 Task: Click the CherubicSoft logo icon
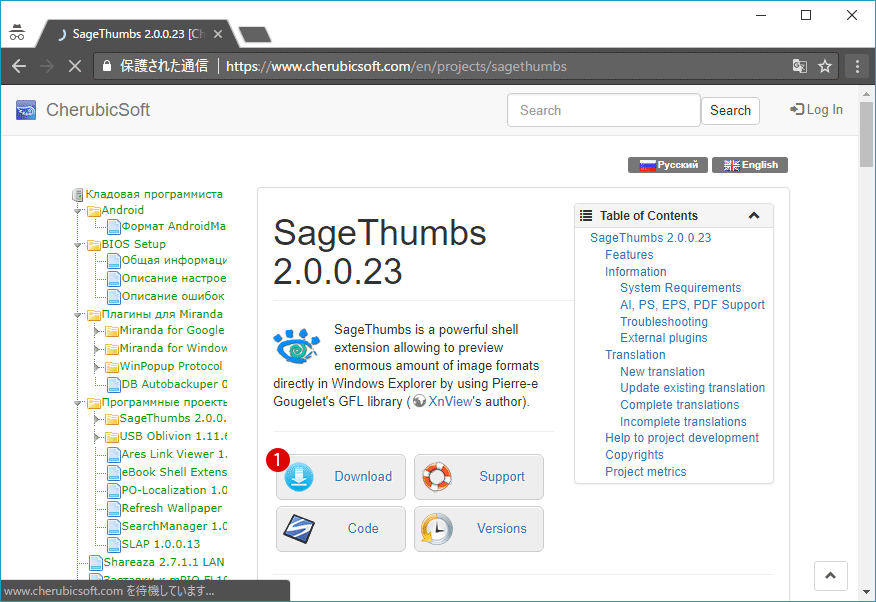coord(26,110)
